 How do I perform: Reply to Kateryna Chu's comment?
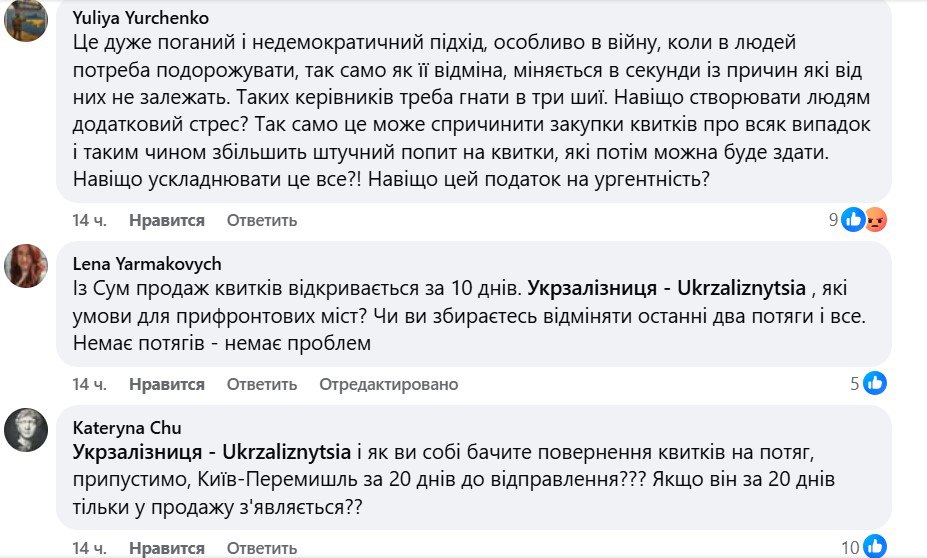pos(262,548)
